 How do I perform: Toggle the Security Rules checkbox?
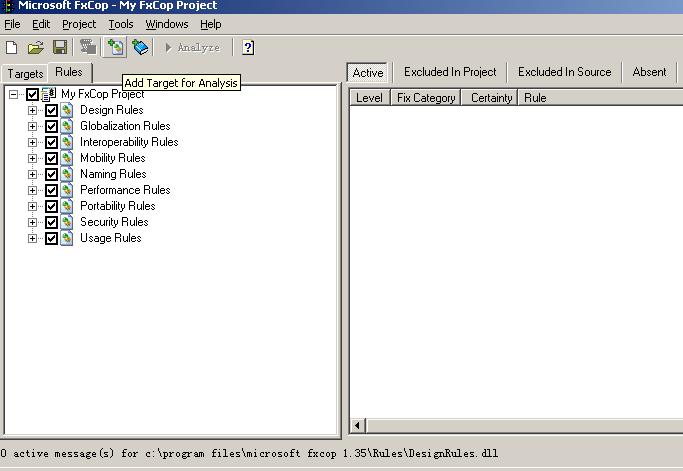coord(51,222)
